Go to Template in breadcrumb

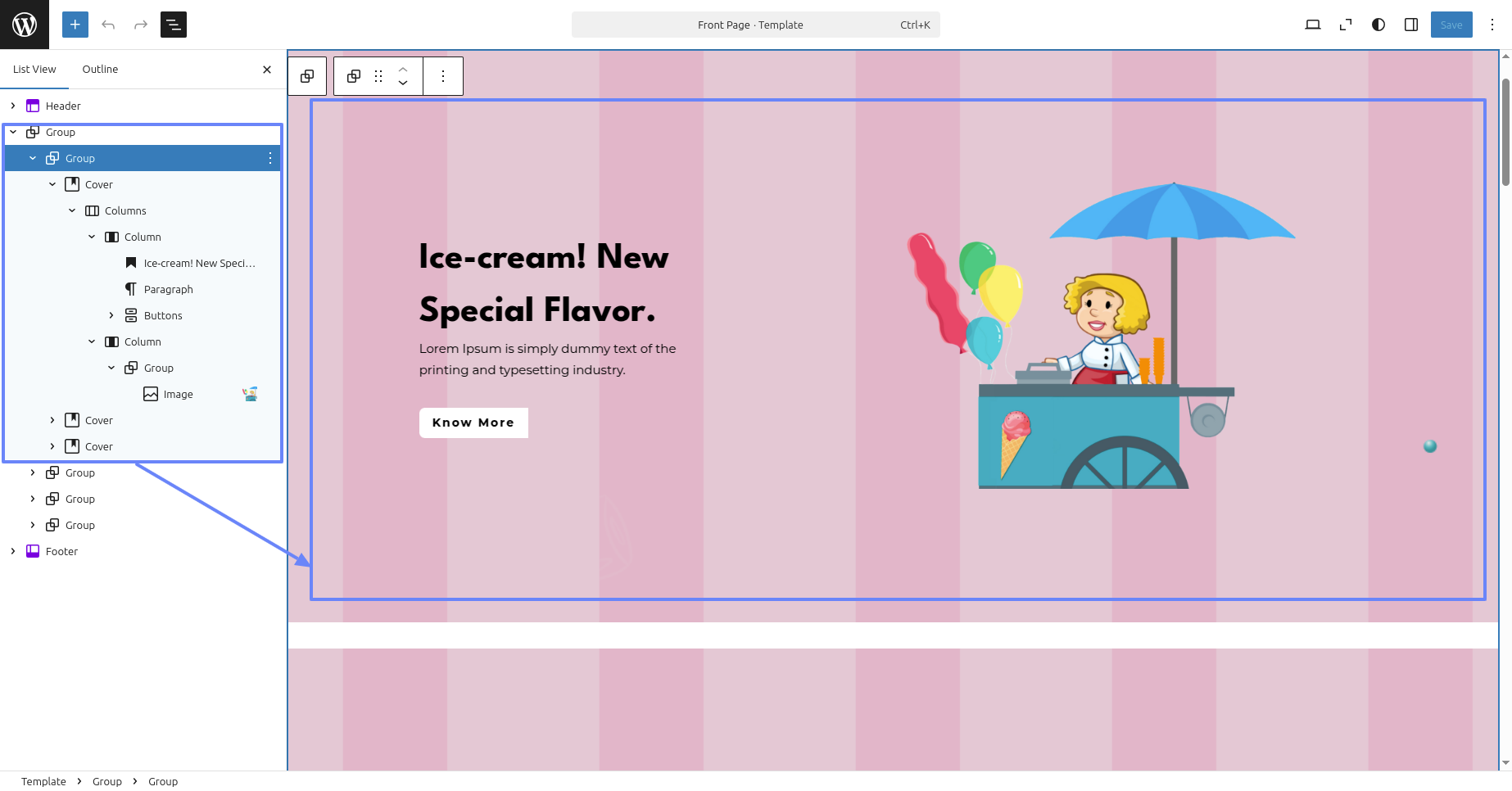click(x=43, y=781)
